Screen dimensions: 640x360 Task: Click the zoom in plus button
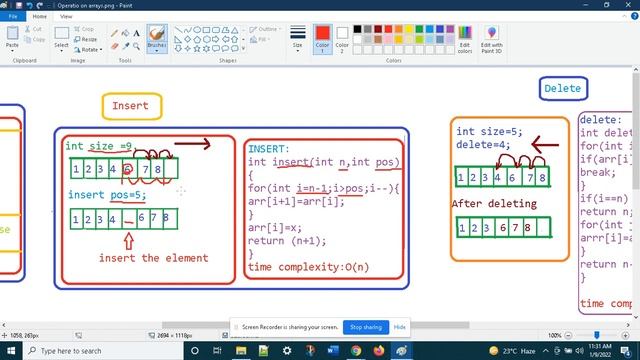coord(625,336)
